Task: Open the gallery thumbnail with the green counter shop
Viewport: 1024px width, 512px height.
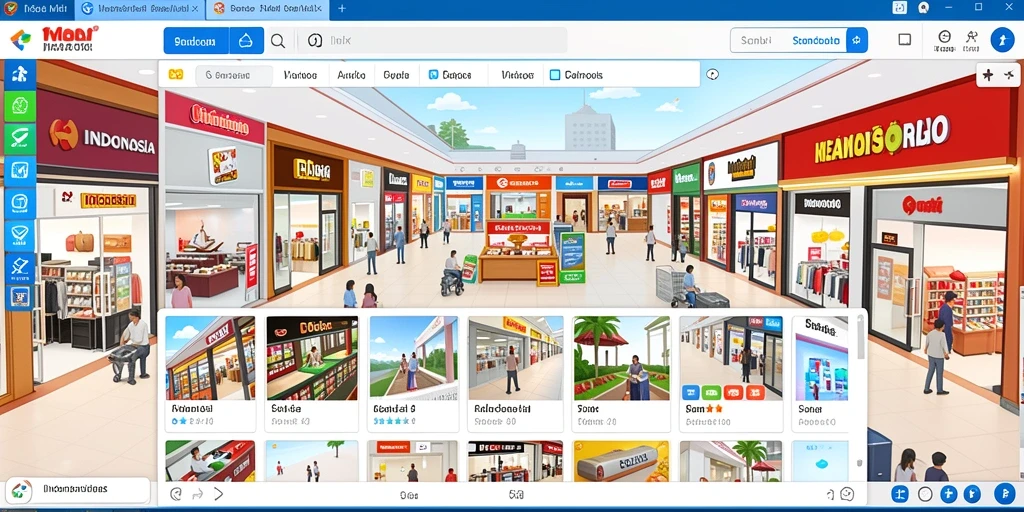Action: pyautogui.click(x=312, y=358)
